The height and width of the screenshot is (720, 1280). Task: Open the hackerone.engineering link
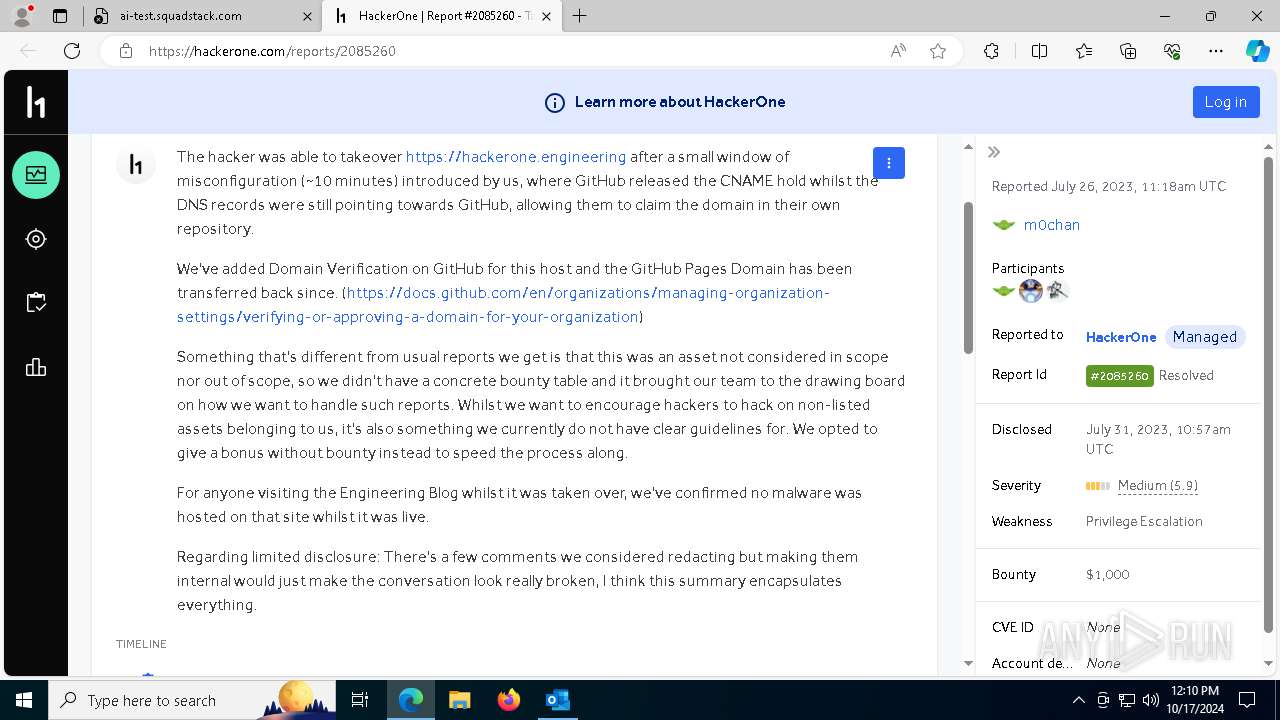[x=516, y=157]
